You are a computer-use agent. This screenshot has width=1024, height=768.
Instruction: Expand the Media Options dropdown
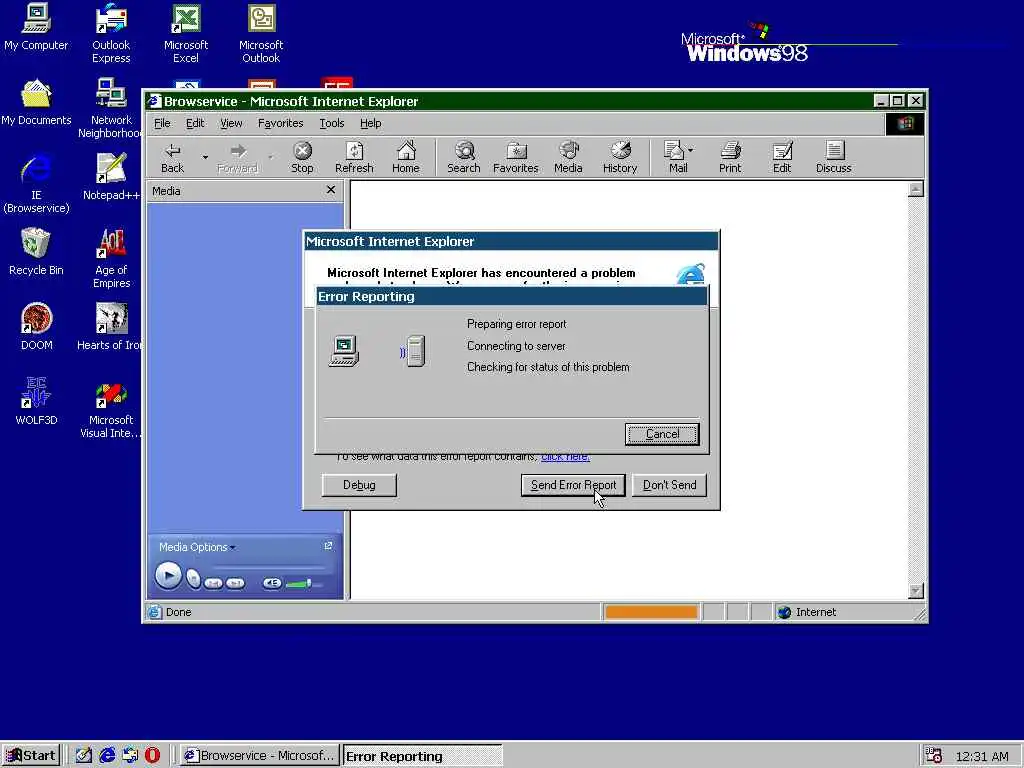[197, 547]
